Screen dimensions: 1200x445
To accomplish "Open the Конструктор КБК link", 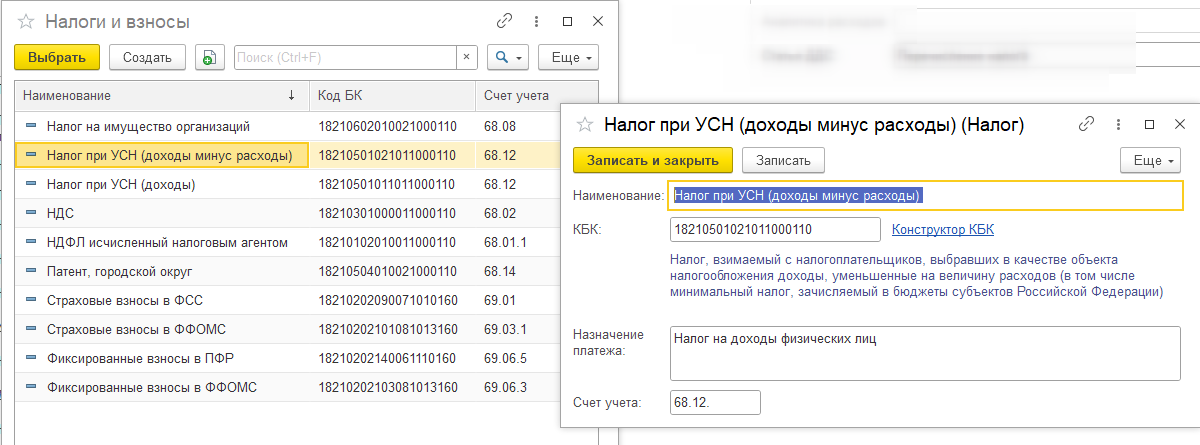I will [942, 229].
